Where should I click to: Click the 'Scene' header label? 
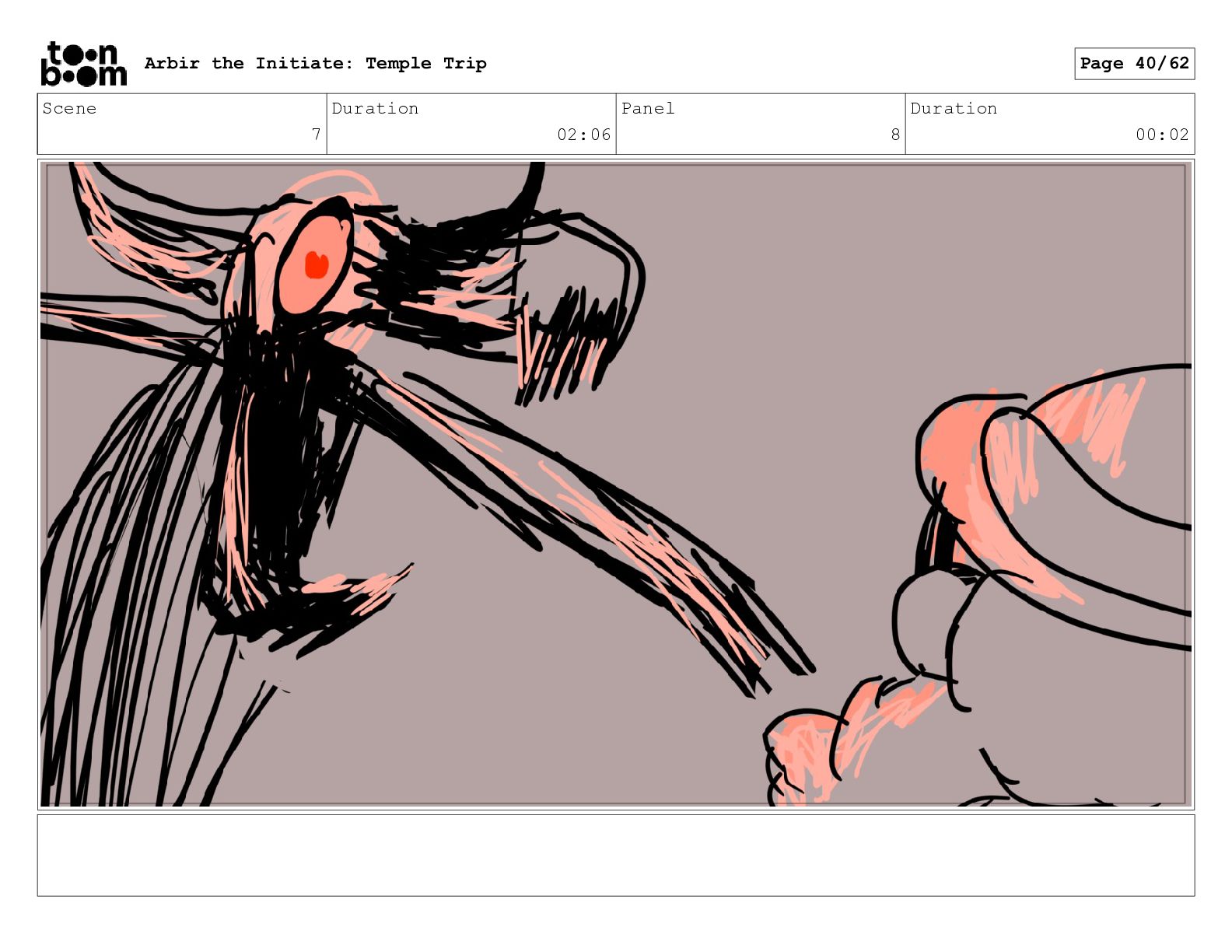tap(69, 108)
